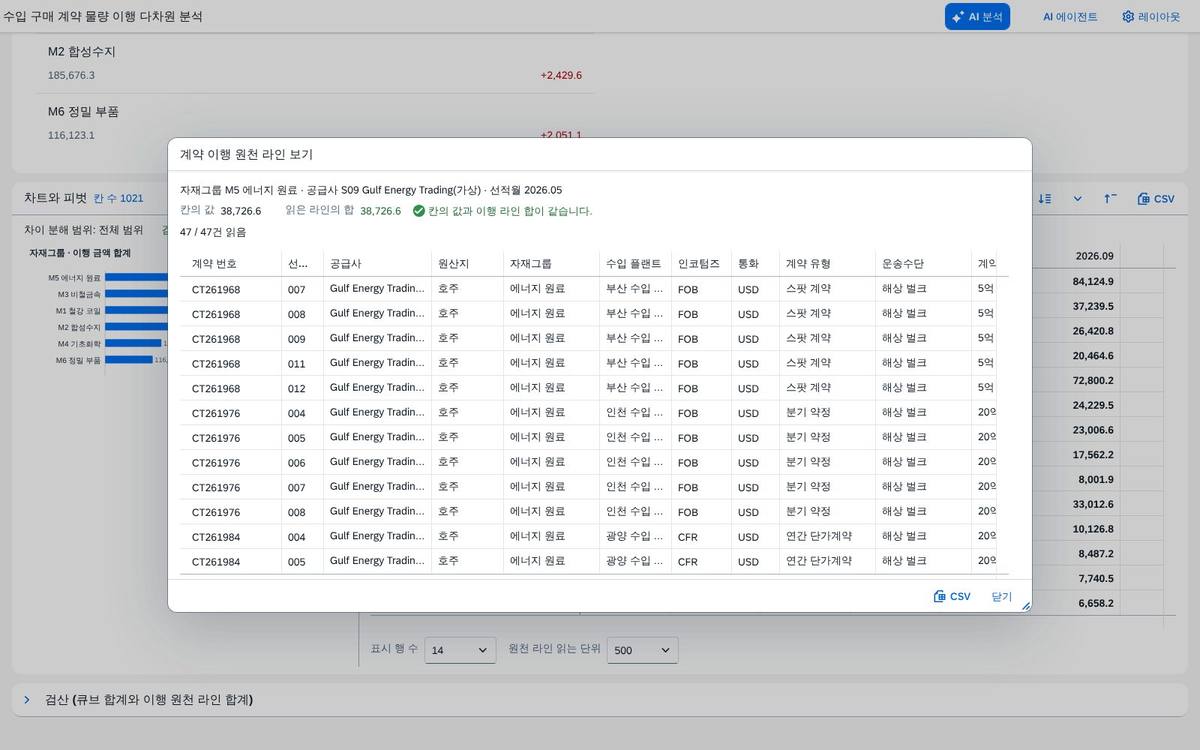Viewport: 1200px width, 750px height.
Task: Open the AI 에이전트 panel
Action: 1070,16
